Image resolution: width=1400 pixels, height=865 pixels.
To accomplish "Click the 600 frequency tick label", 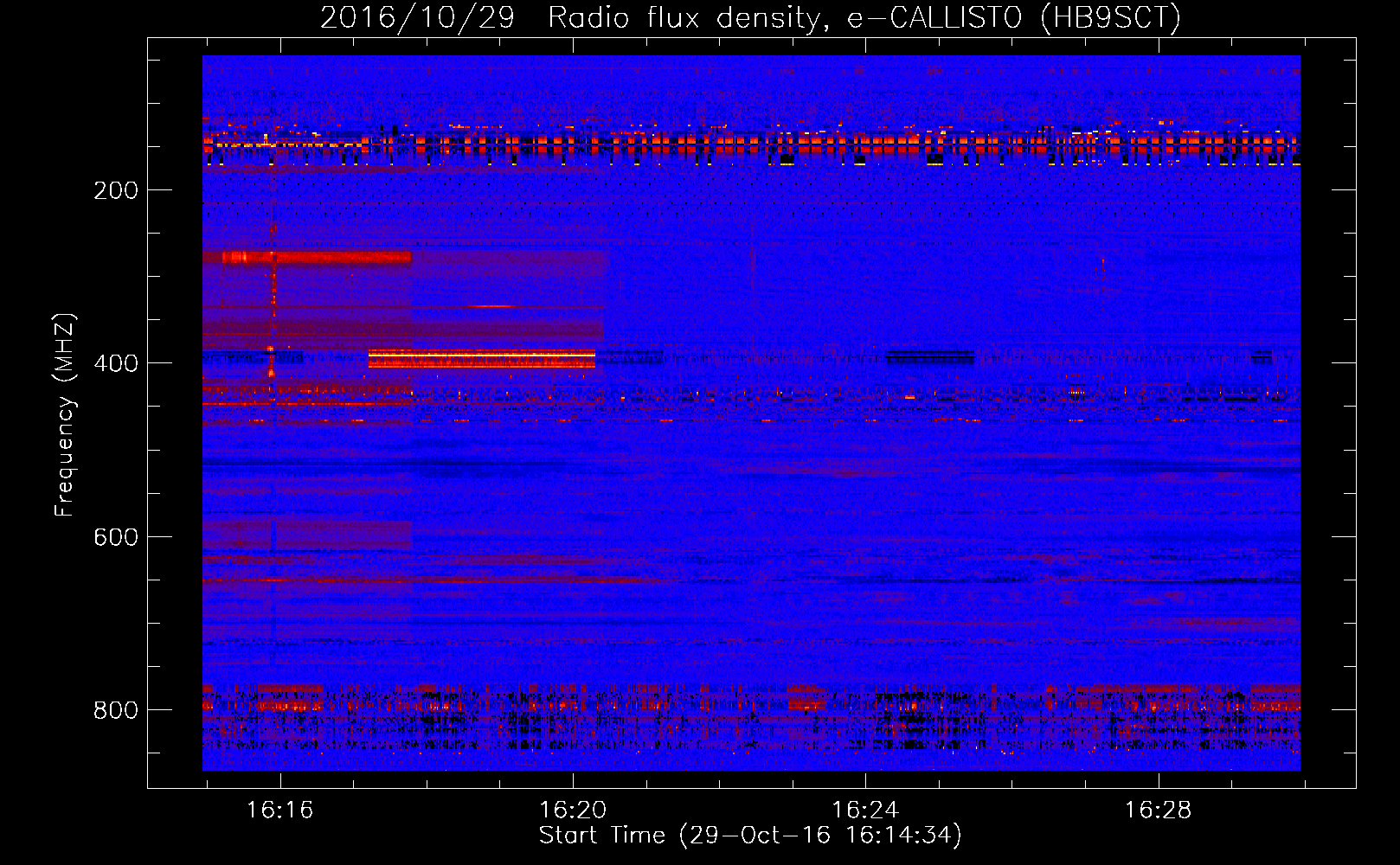I will [115, 537].
